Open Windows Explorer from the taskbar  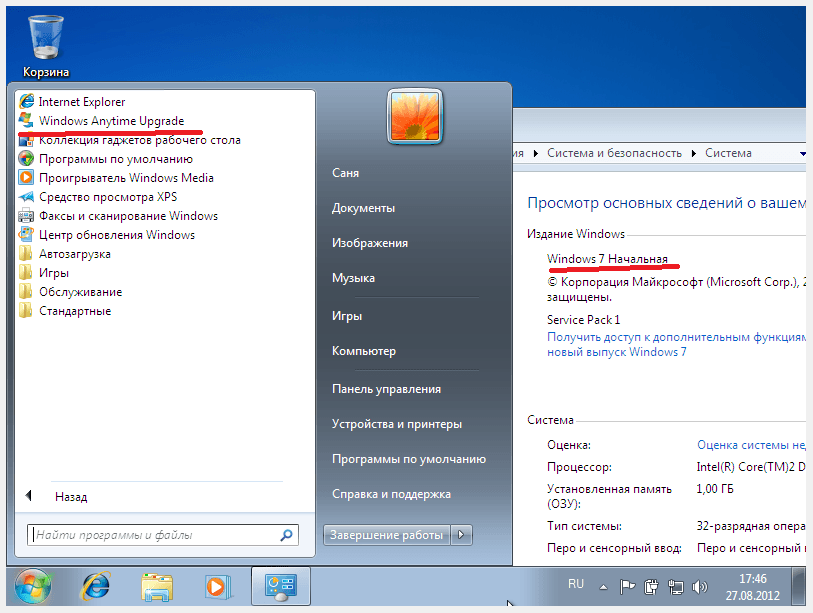tap(157, 587)
